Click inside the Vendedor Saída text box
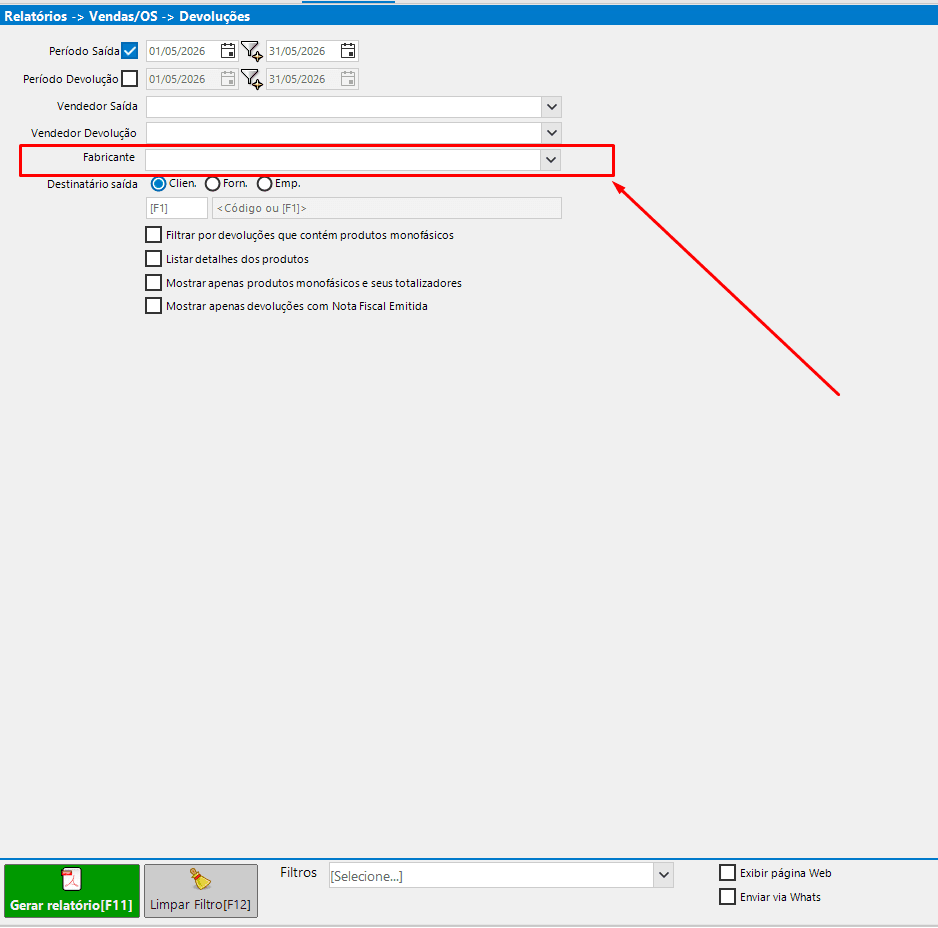The height and width of the screenshot is (928, 938). [344, 107]
